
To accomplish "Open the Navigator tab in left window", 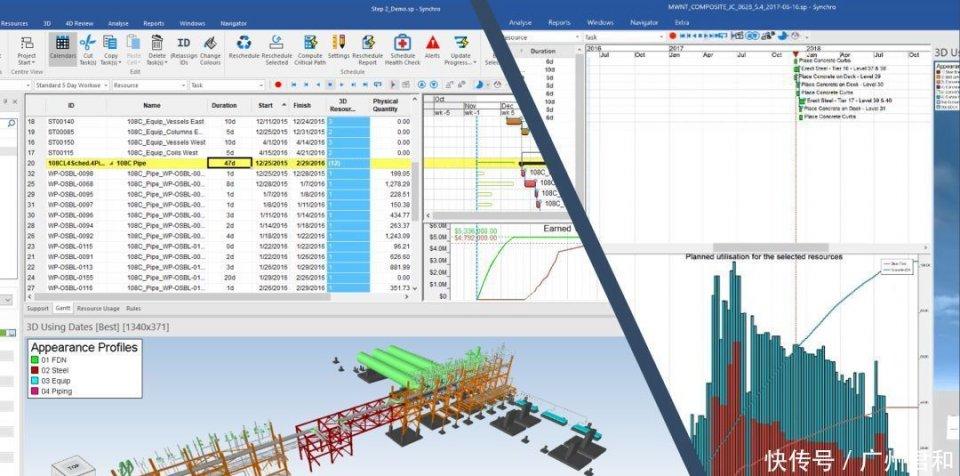I will pyautogui.click(x=233, y=23).
